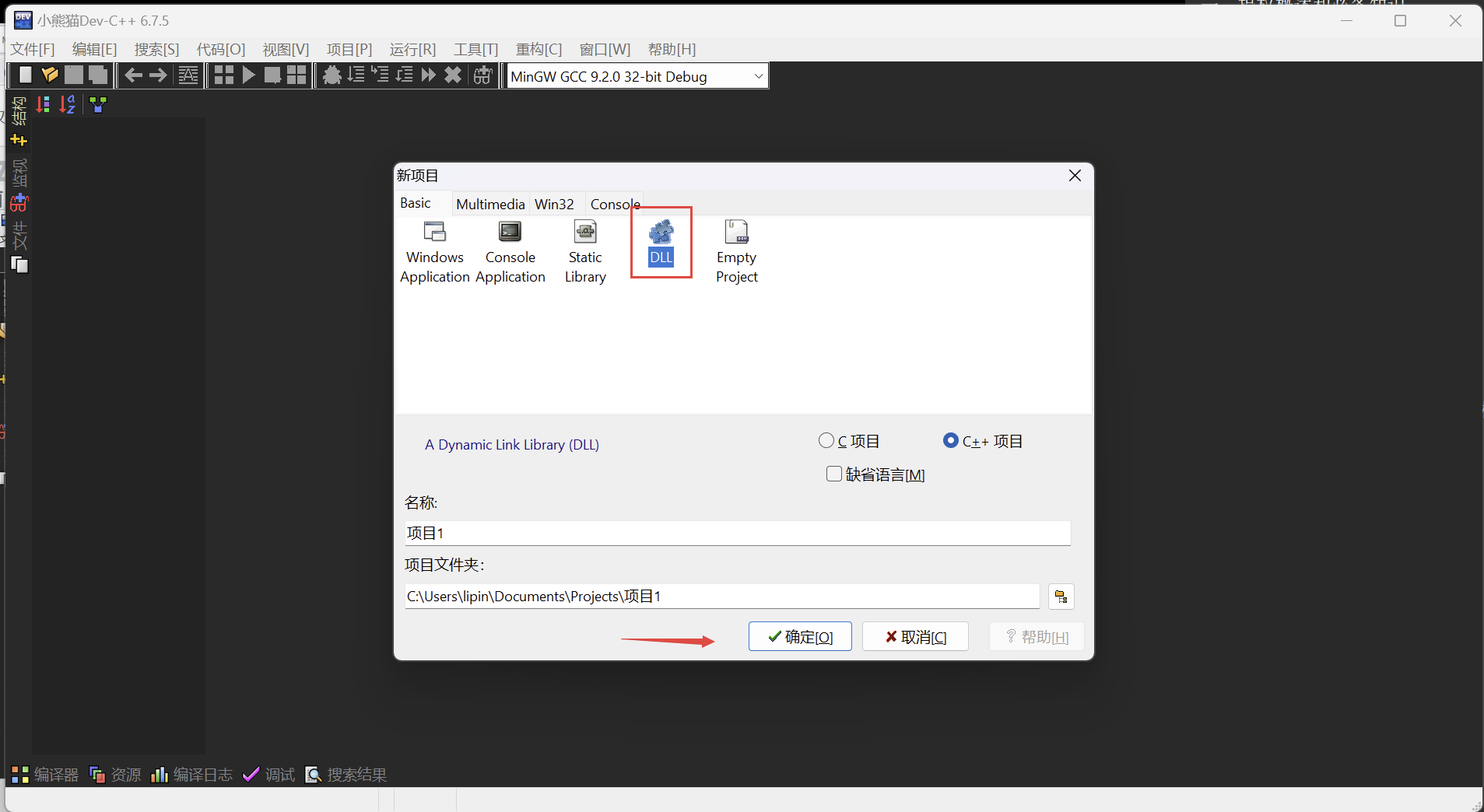Click the Back navigation arrow icon
1484x812 pixels.
pos(134,75)
